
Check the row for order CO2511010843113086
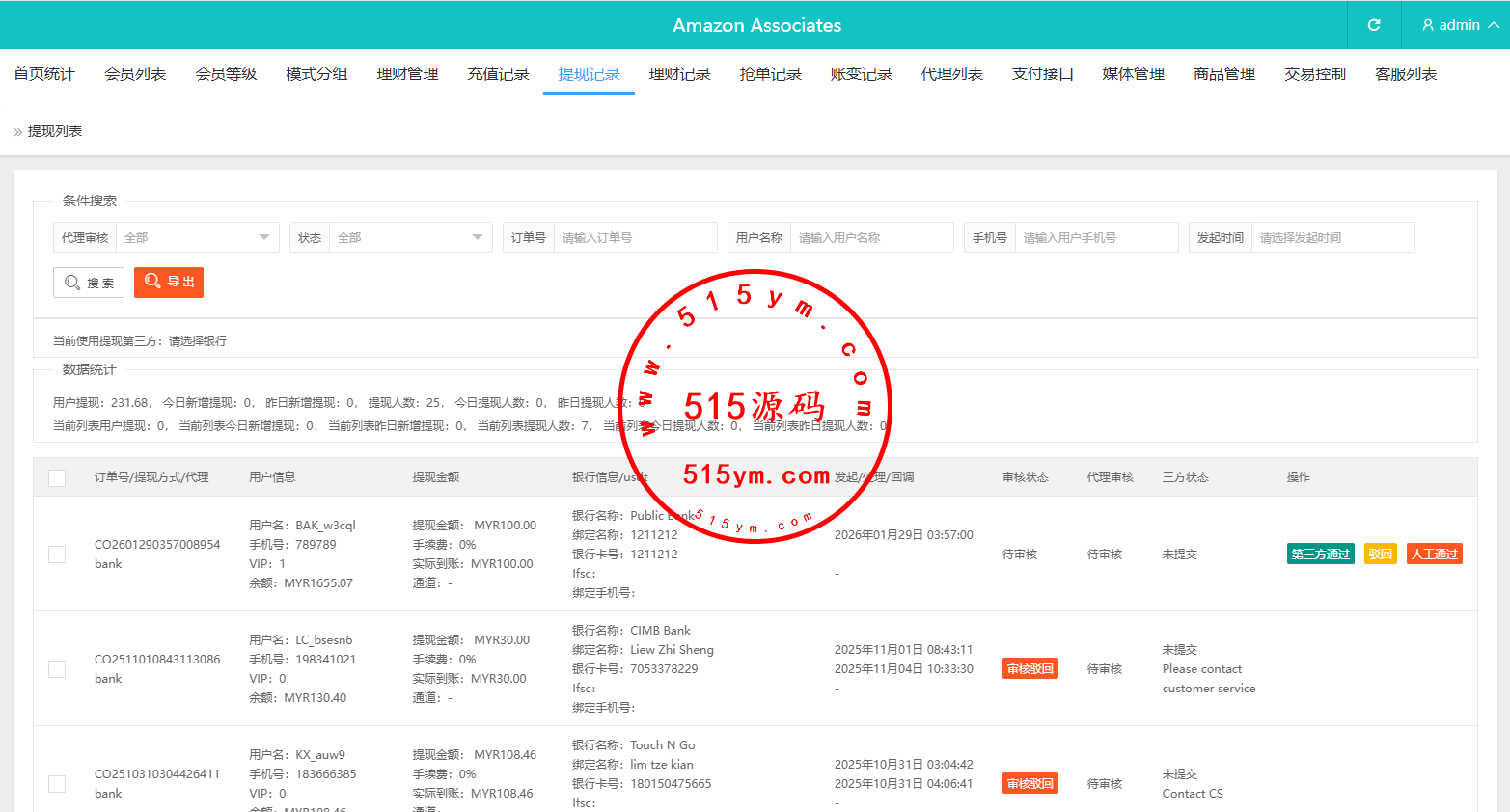(57, 669)
